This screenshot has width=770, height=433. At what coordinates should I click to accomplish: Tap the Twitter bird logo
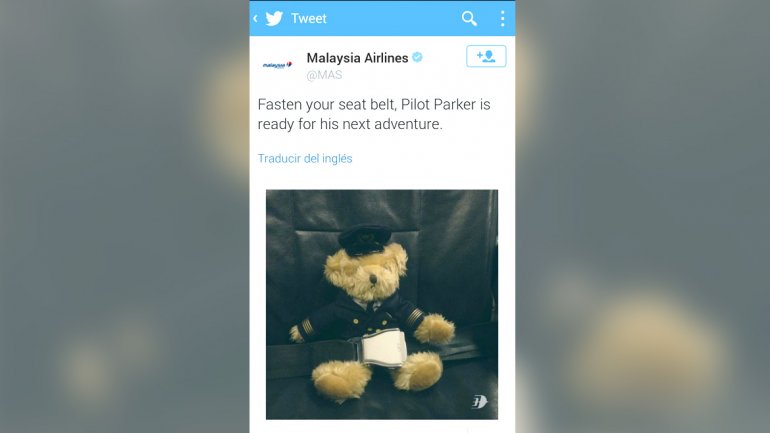pyautogui.click(x=274, y=19)
